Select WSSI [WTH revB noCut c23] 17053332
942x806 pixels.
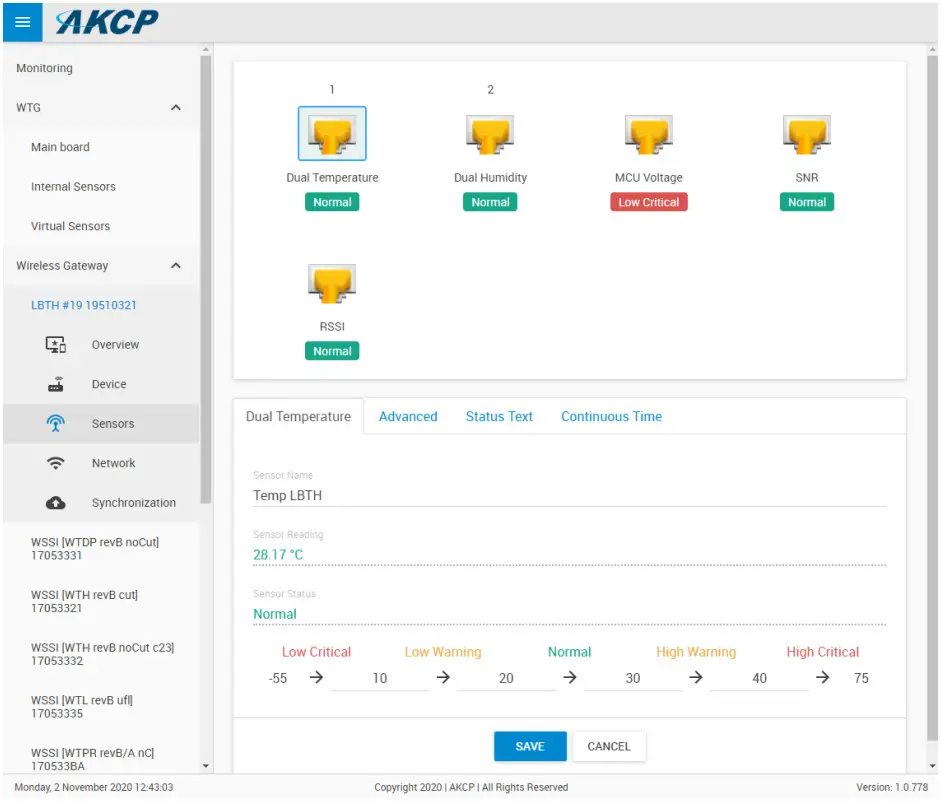[102, 654]
